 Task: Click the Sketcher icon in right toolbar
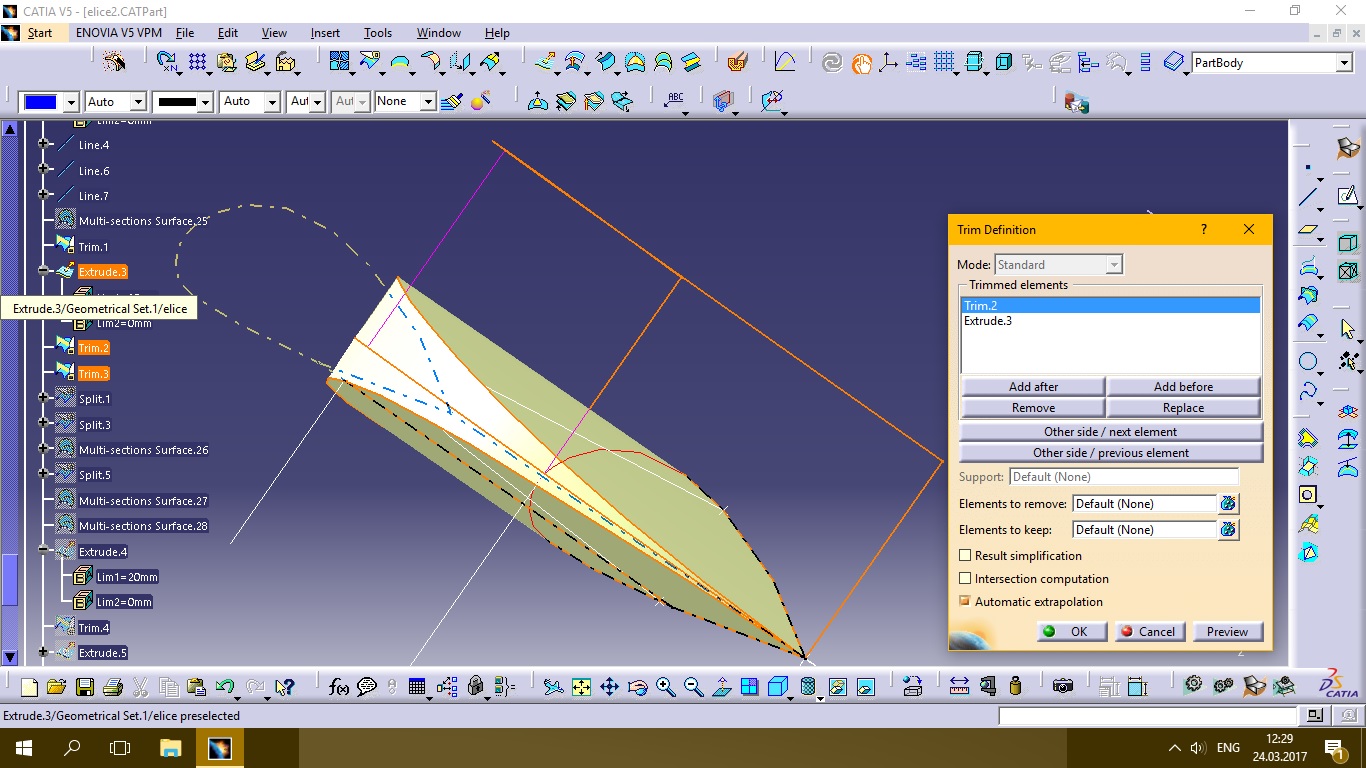tap(1348, 196)
